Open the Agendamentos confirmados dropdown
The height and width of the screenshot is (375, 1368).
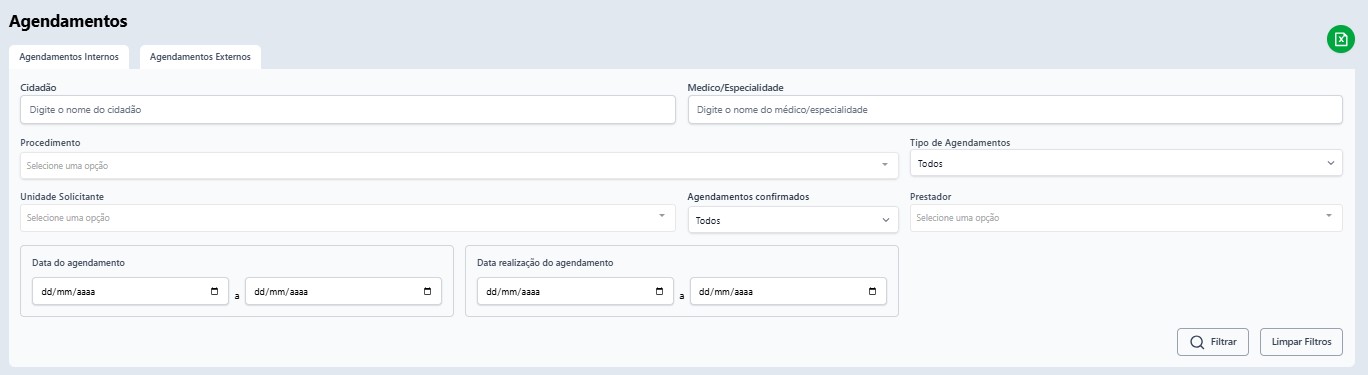793,220
